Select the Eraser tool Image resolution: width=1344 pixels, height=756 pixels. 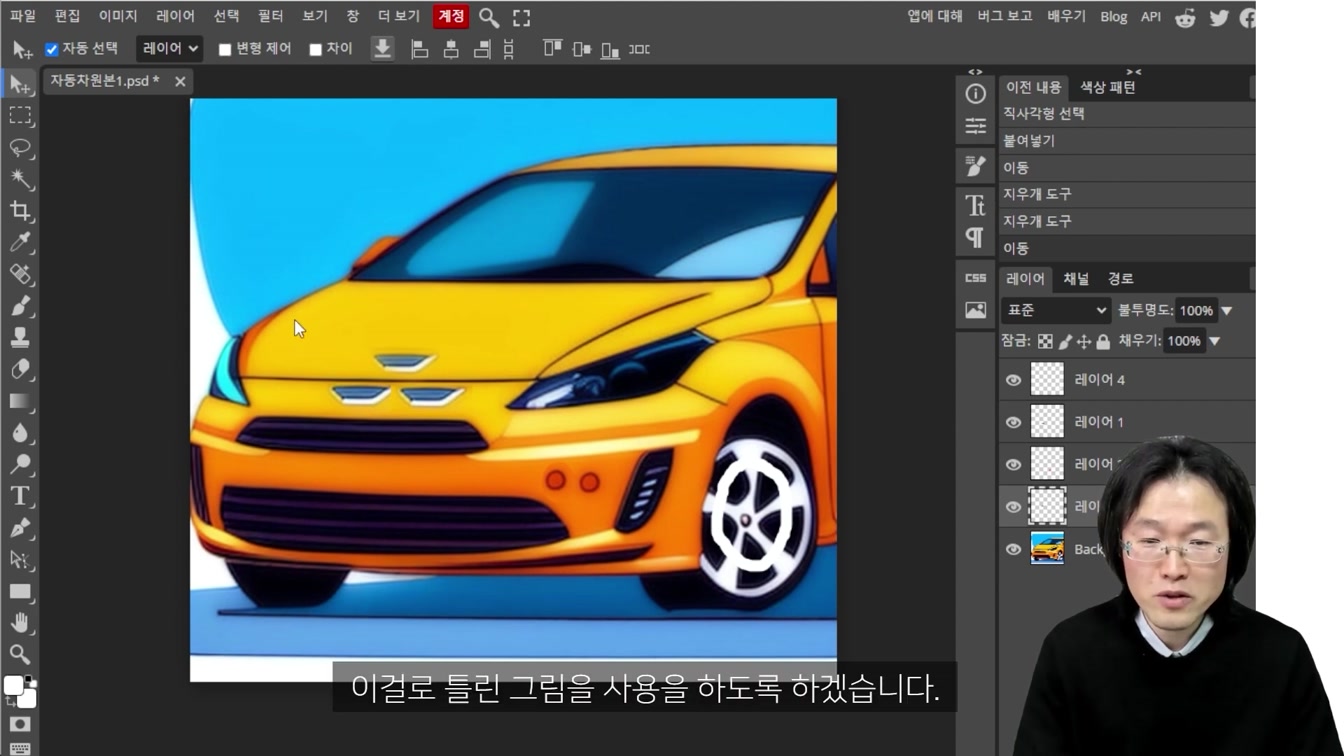[x=20, y=369]
